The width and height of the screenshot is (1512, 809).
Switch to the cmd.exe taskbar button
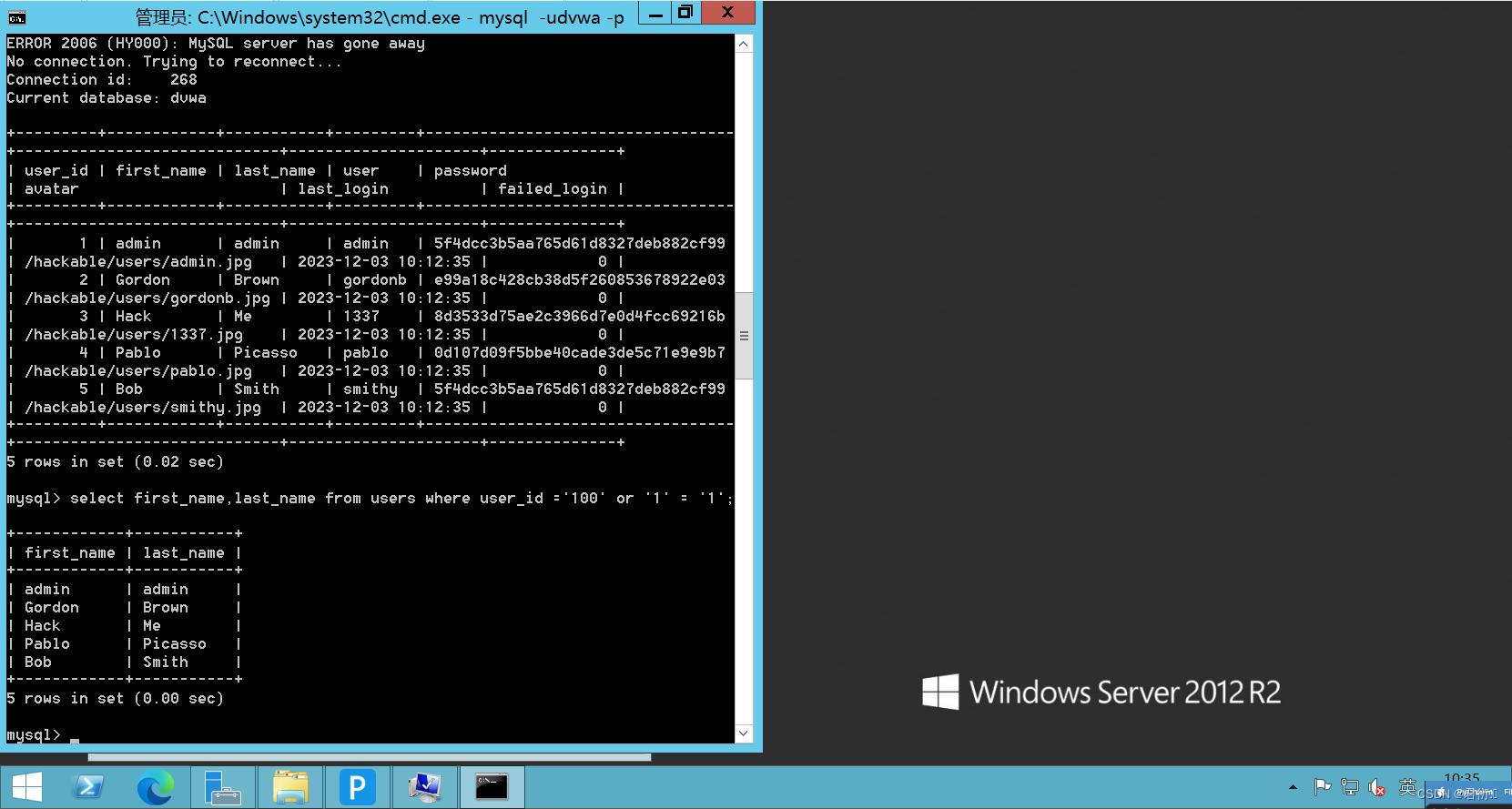tap(492, 787)
